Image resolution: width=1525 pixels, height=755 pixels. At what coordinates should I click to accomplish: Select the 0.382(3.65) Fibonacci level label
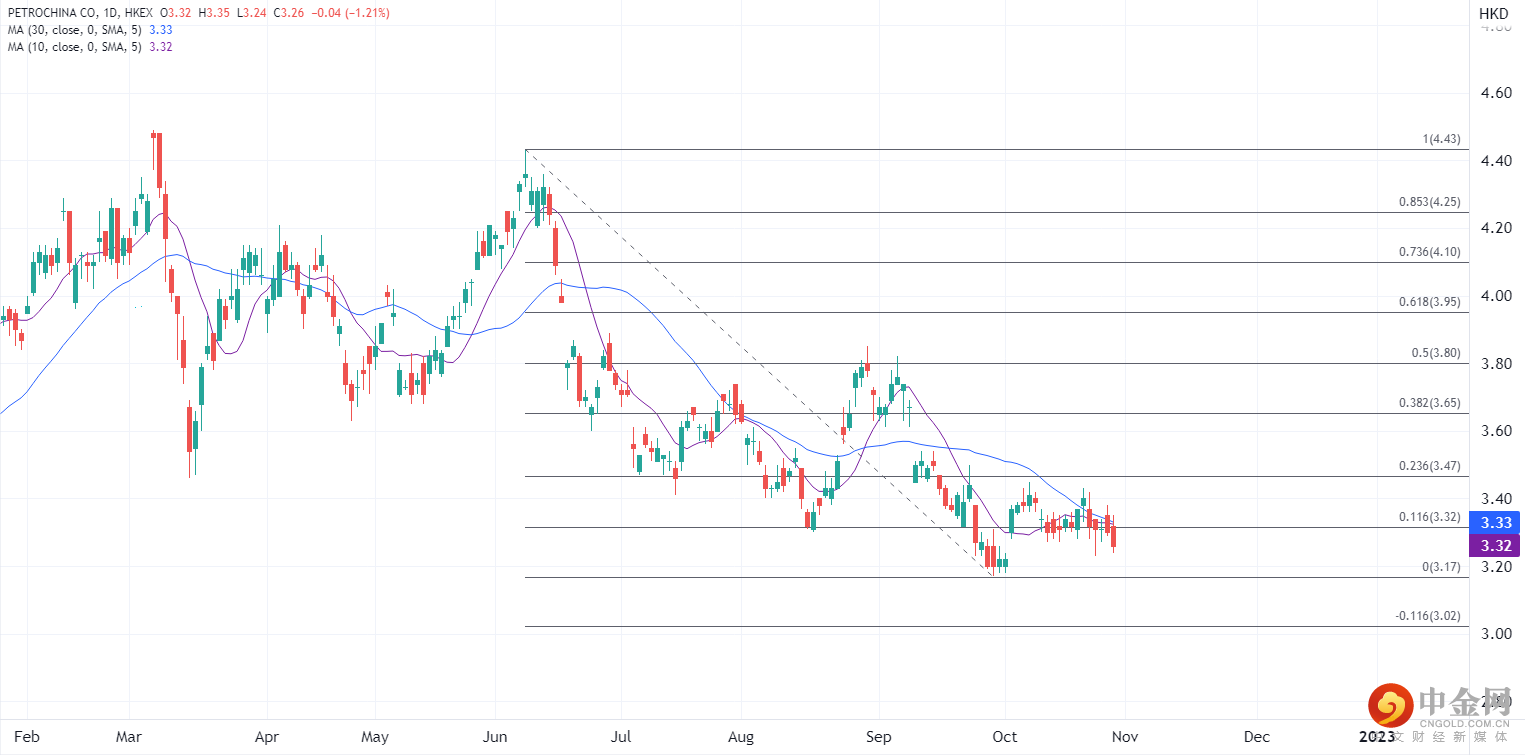click(x=1430, y=403)
